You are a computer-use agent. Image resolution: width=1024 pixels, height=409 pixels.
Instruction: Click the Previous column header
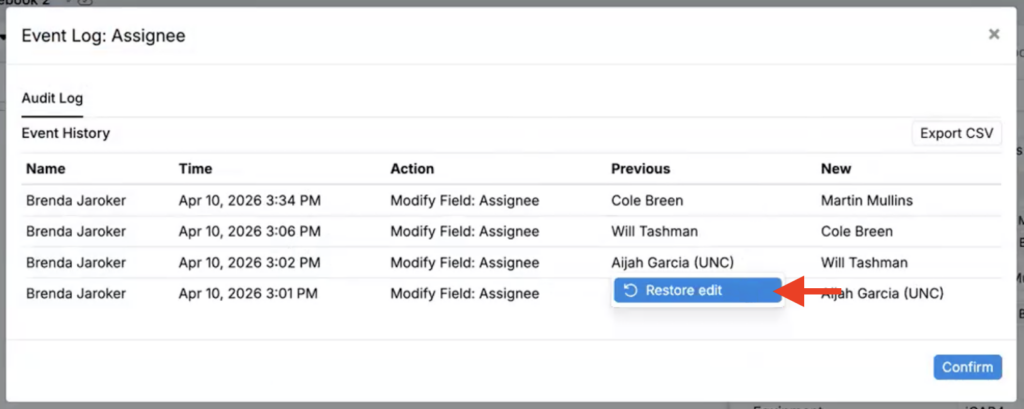tap(640, 169)
